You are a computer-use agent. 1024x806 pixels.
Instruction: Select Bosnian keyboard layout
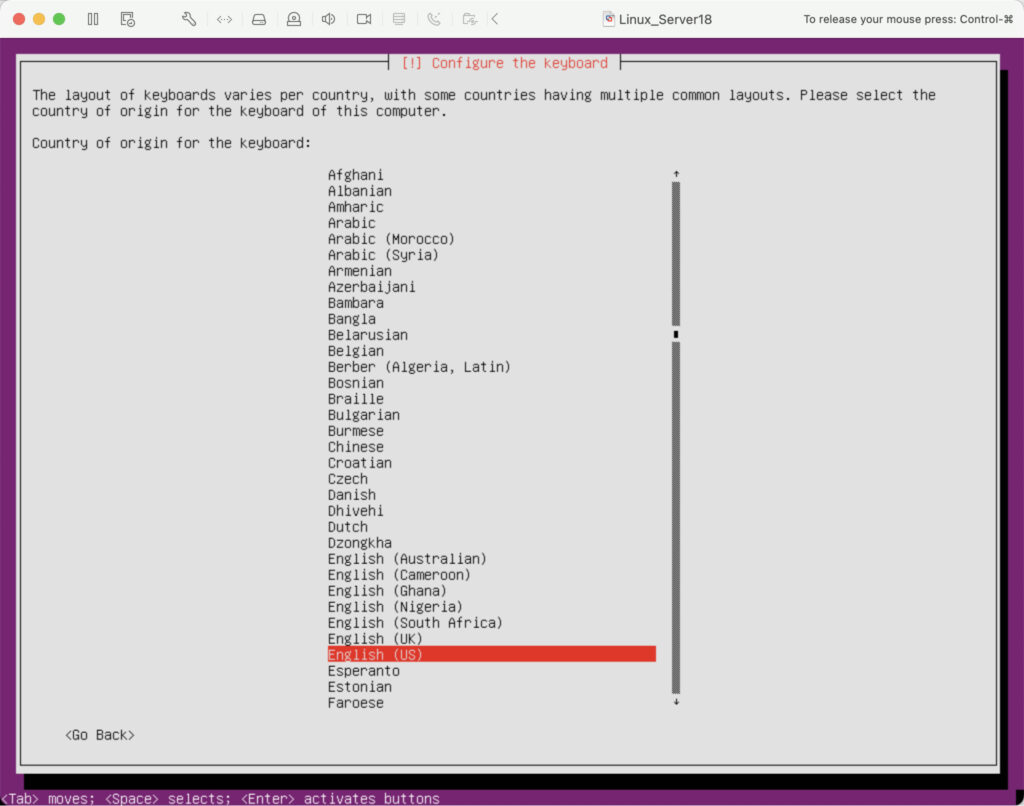click(x=491, y=383)
